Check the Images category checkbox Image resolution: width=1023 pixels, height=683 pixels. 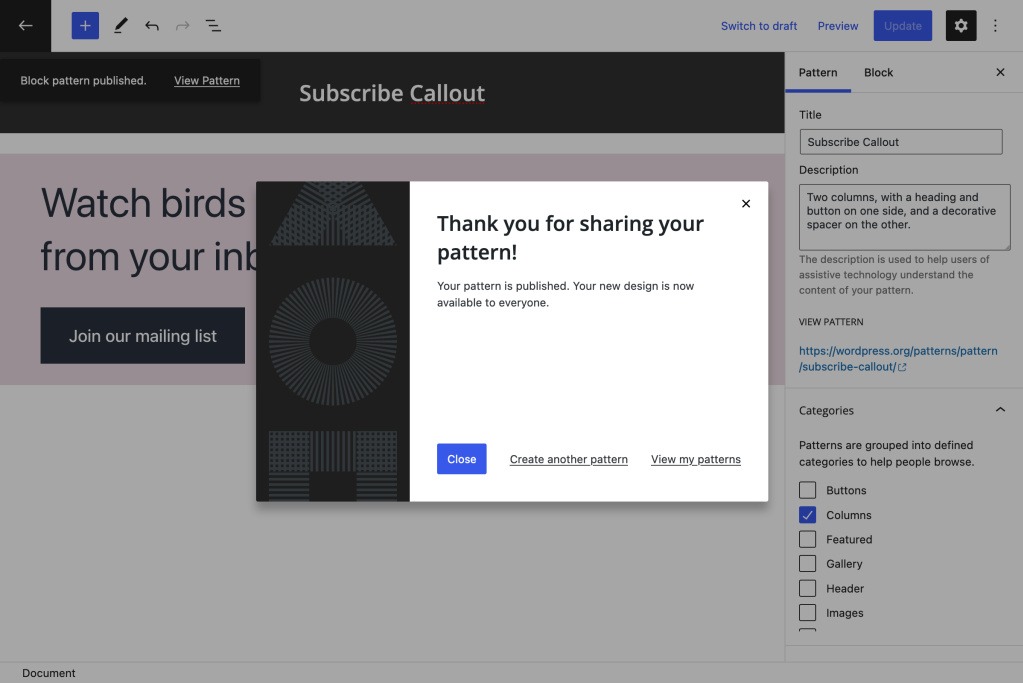click(x=807, y=613)
